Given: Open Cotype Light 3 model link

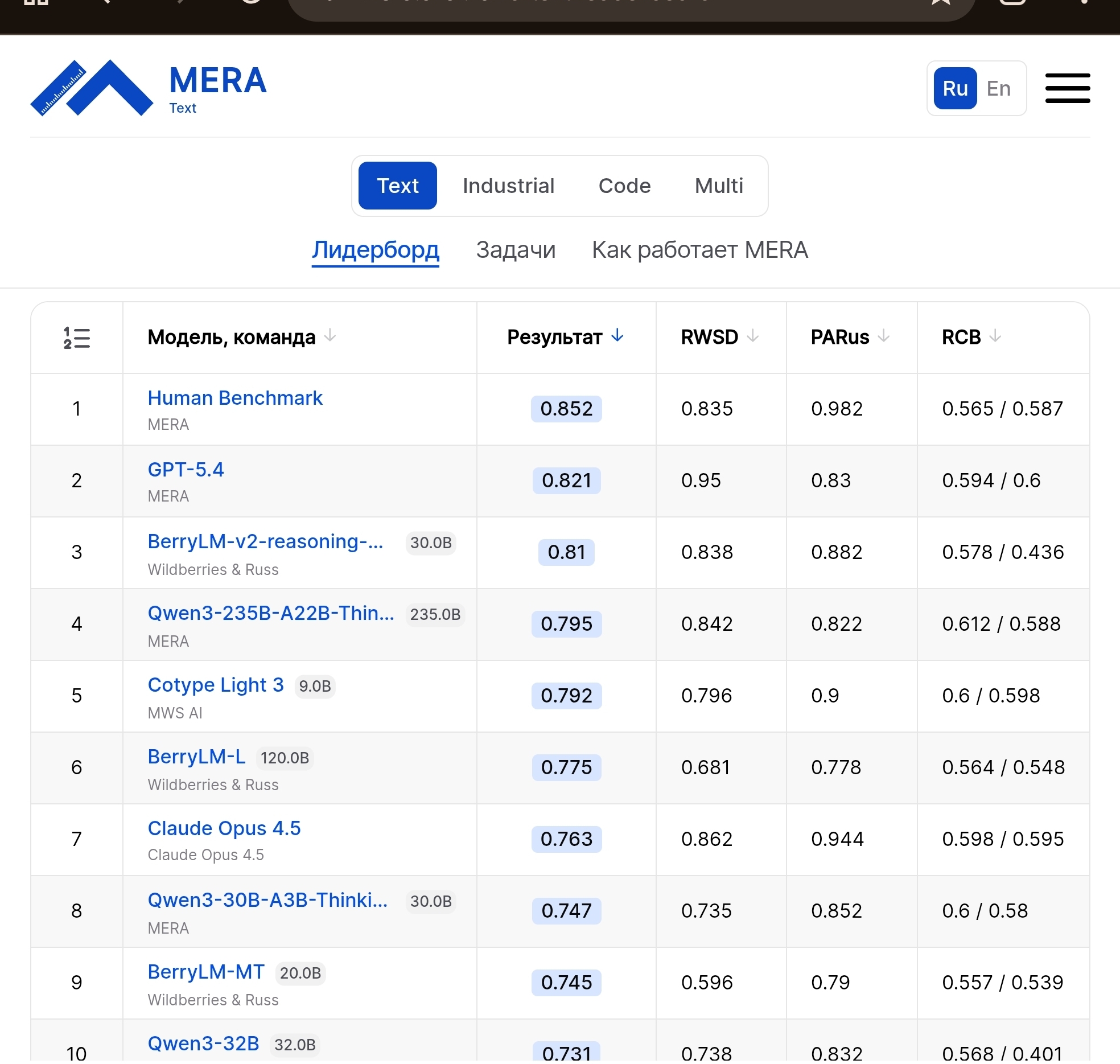Looking at the screenshot, I should [x=216, y=685].
